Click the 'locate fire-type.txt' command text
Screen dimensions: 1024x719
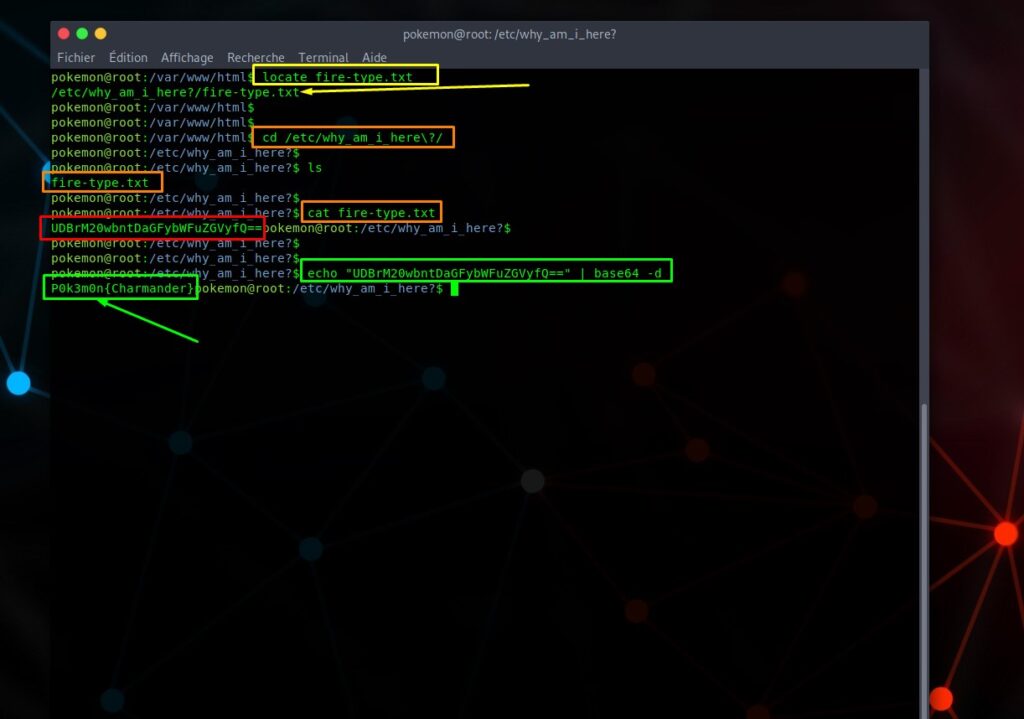pyautogui.click(x=337, y=77)
